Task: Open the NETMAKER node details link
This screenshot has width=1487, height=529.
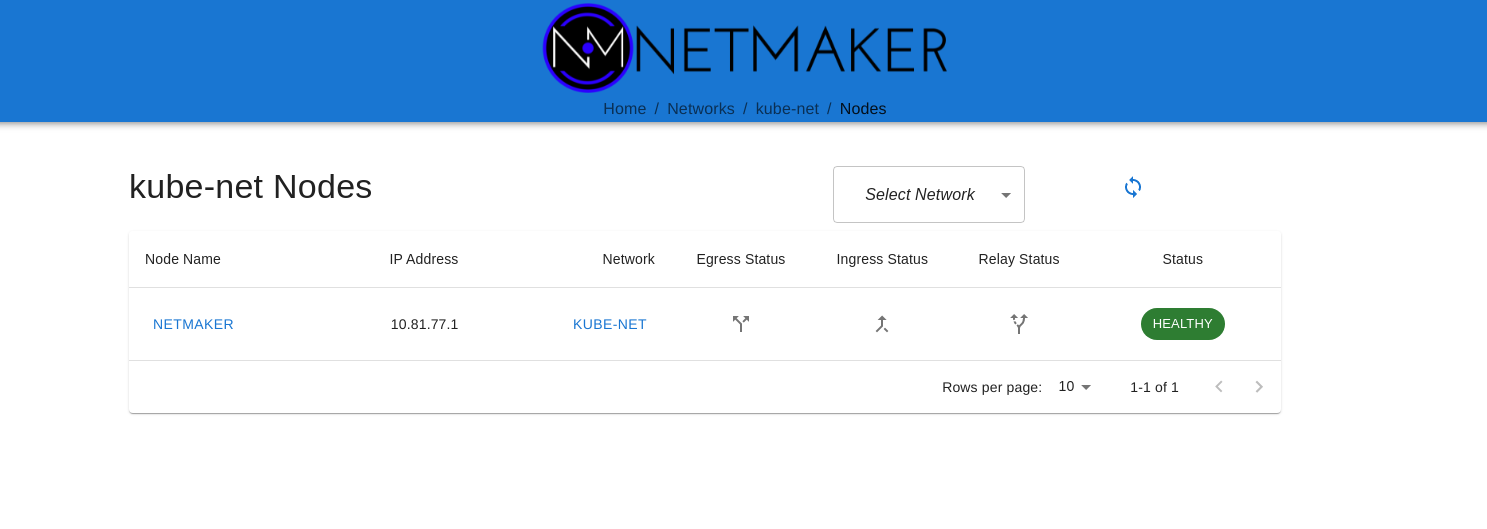Action: click(193, 324)
